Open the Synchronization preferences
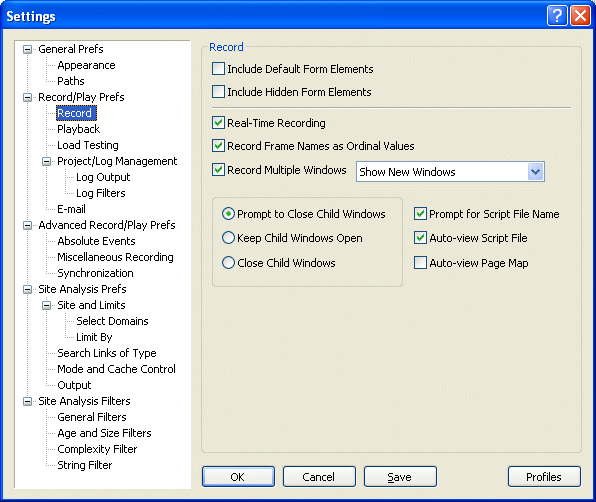The height and width of the screenshot is (502, 596). [95, 273]
